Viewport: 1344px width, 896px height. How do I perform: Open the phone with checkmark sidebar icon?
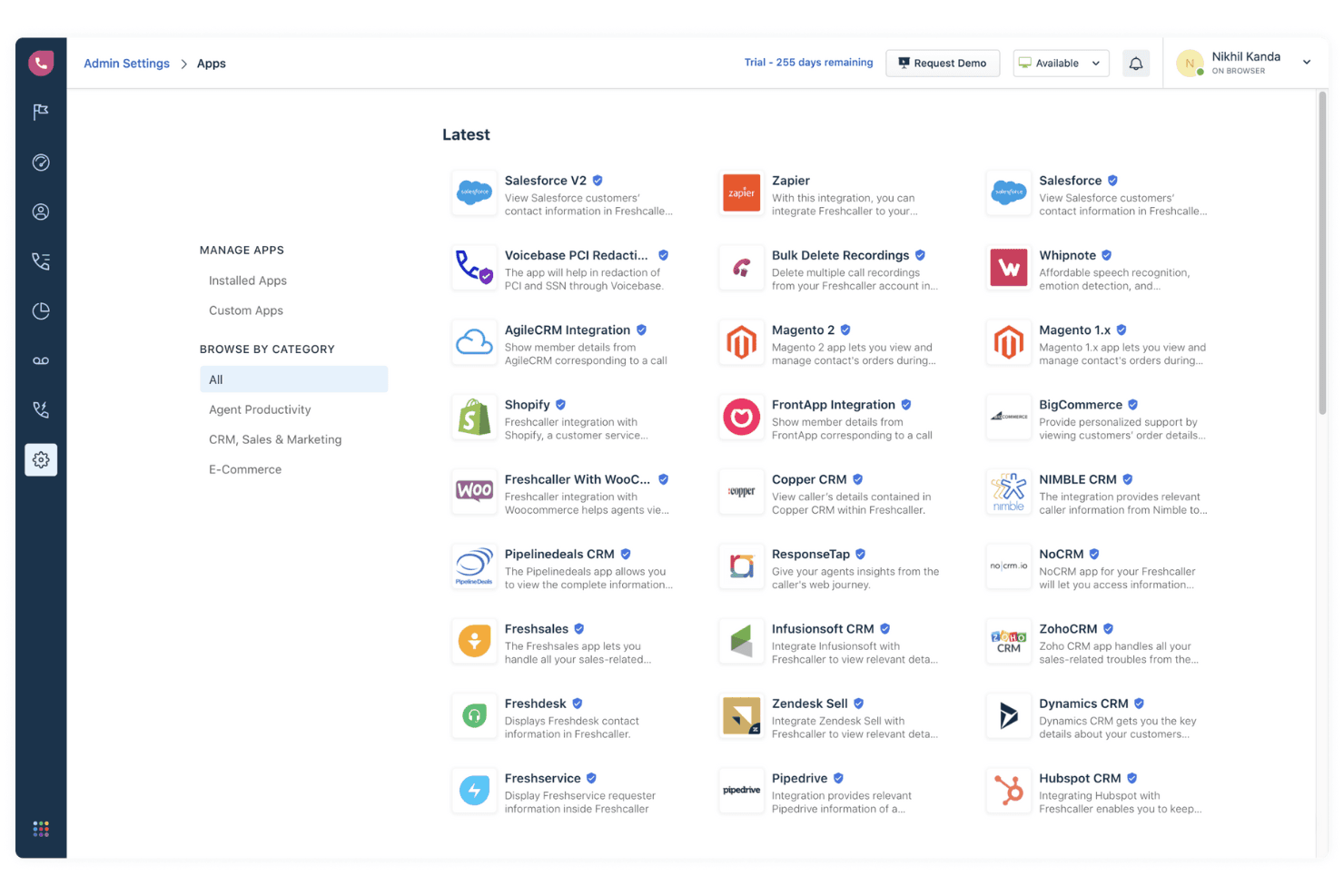click(41, 409)
